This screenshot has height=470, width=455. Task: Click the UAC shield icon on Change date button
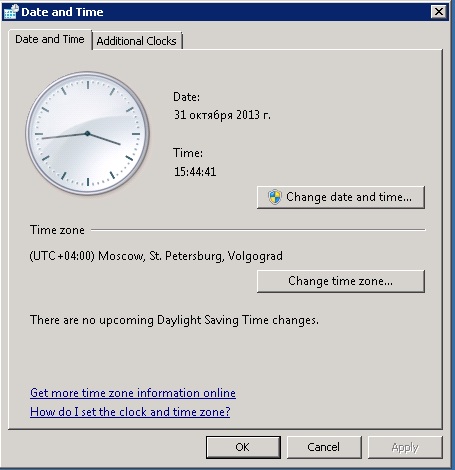click(275, 197)
